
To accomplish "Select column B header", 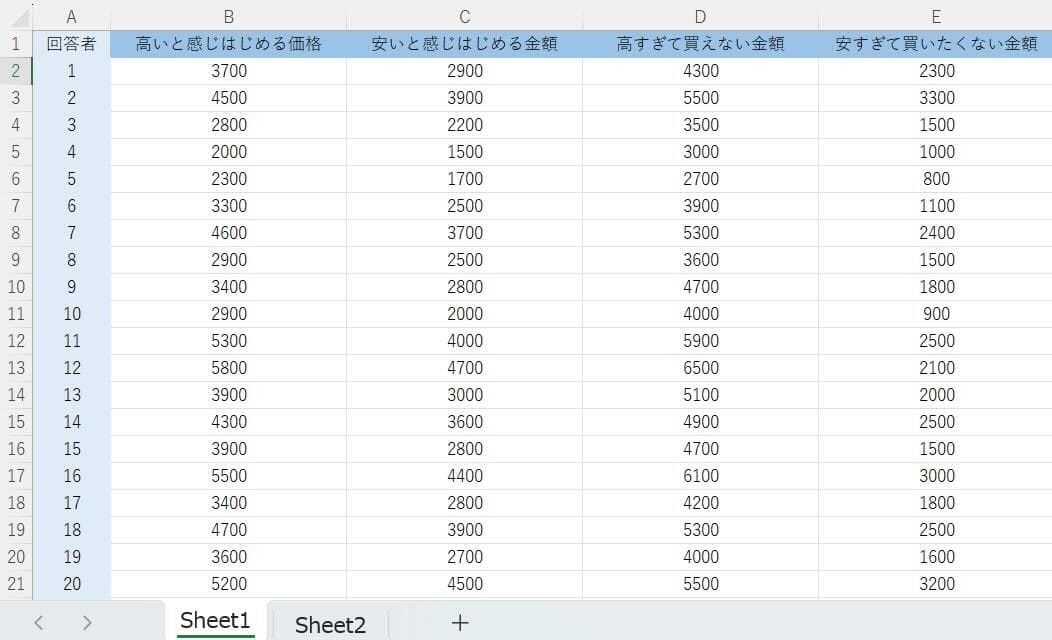I will point(228,16).
